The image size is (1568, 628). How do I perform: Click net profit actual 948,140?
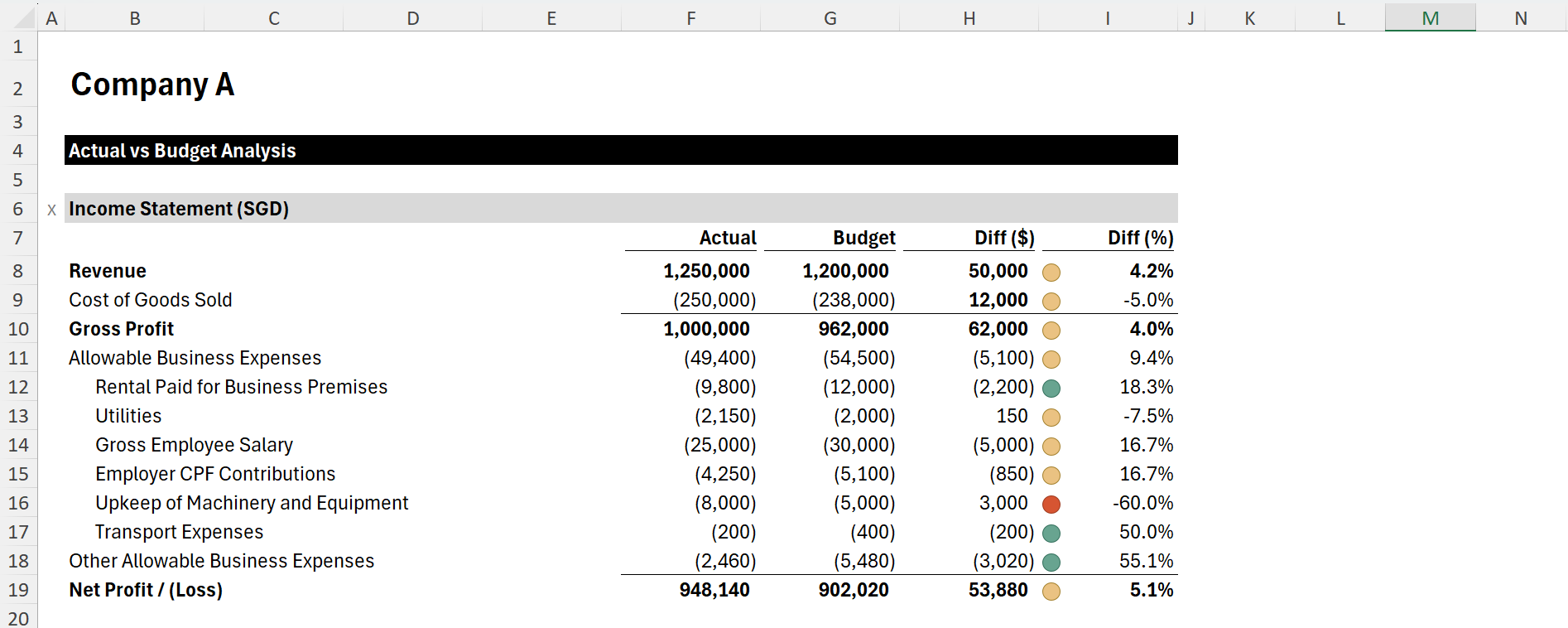[714, 590]
